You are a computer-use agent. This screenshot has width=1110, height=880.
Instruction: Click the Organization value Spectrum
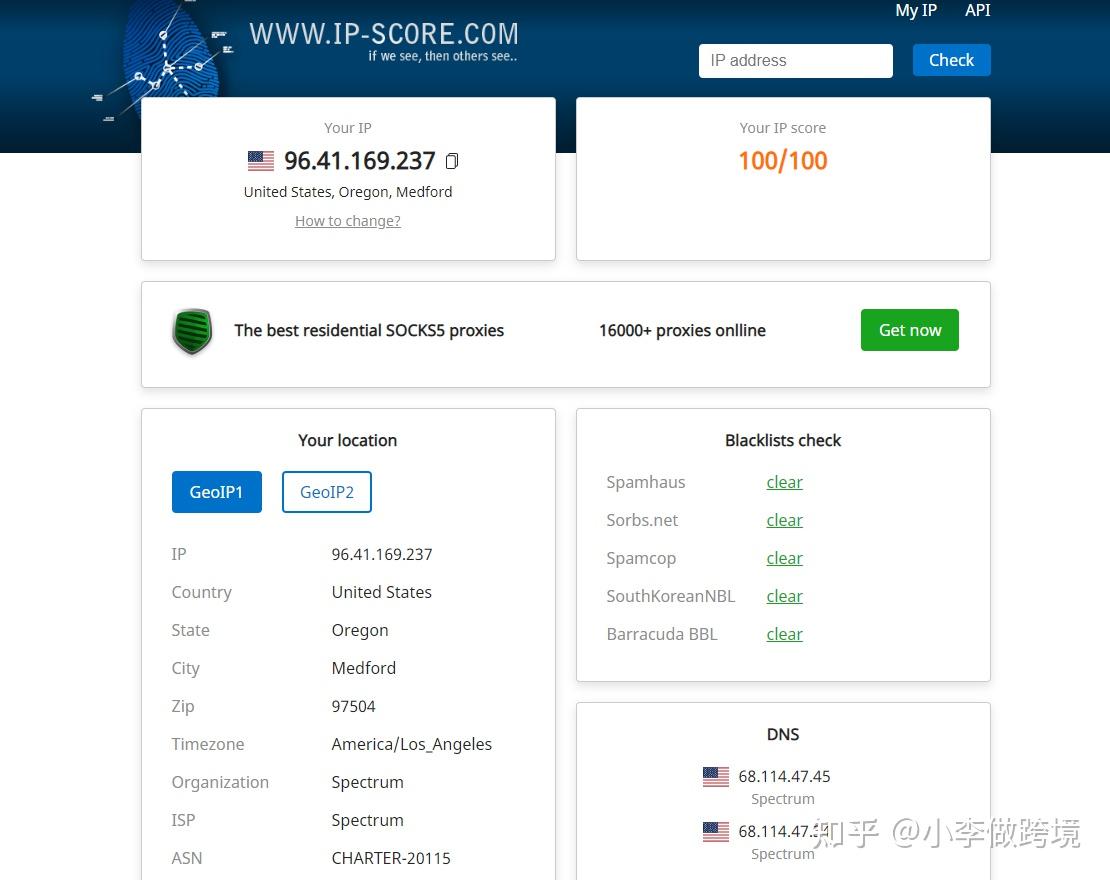367,783
